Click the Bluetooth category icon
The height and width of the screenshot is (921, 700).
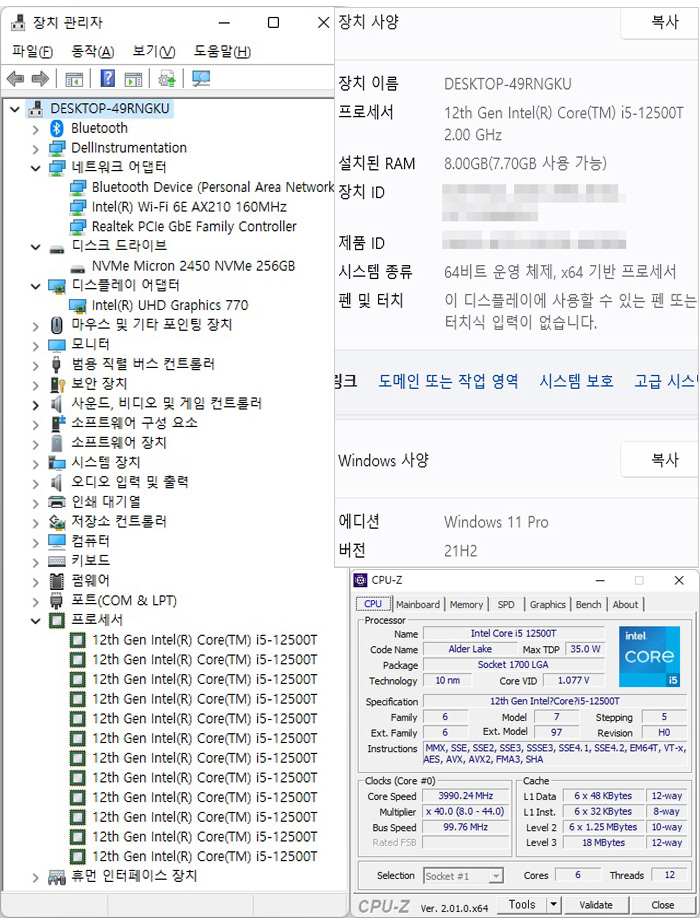click(57, 128)
